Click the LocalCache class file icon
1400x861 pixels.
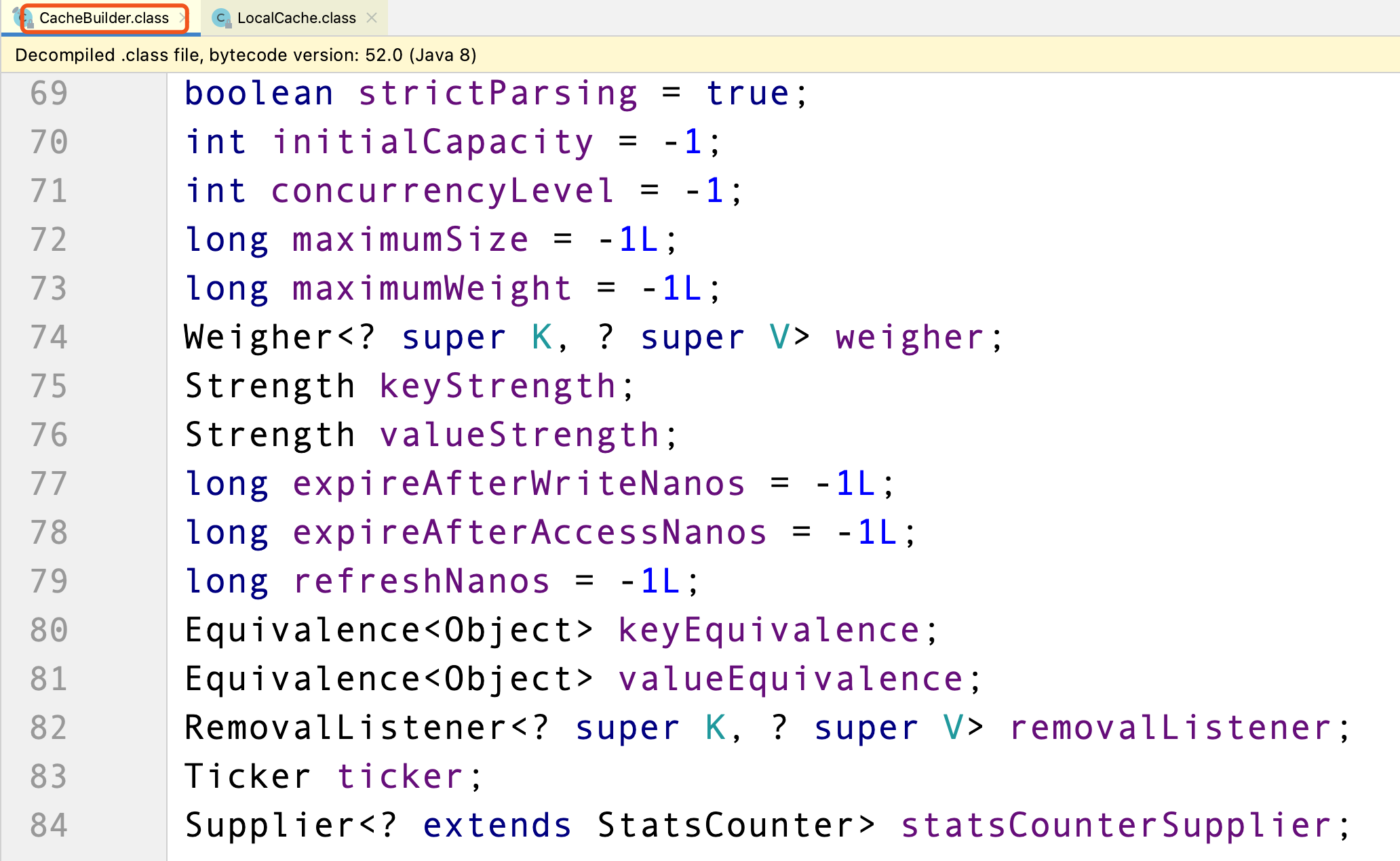[x=222, y=18]
